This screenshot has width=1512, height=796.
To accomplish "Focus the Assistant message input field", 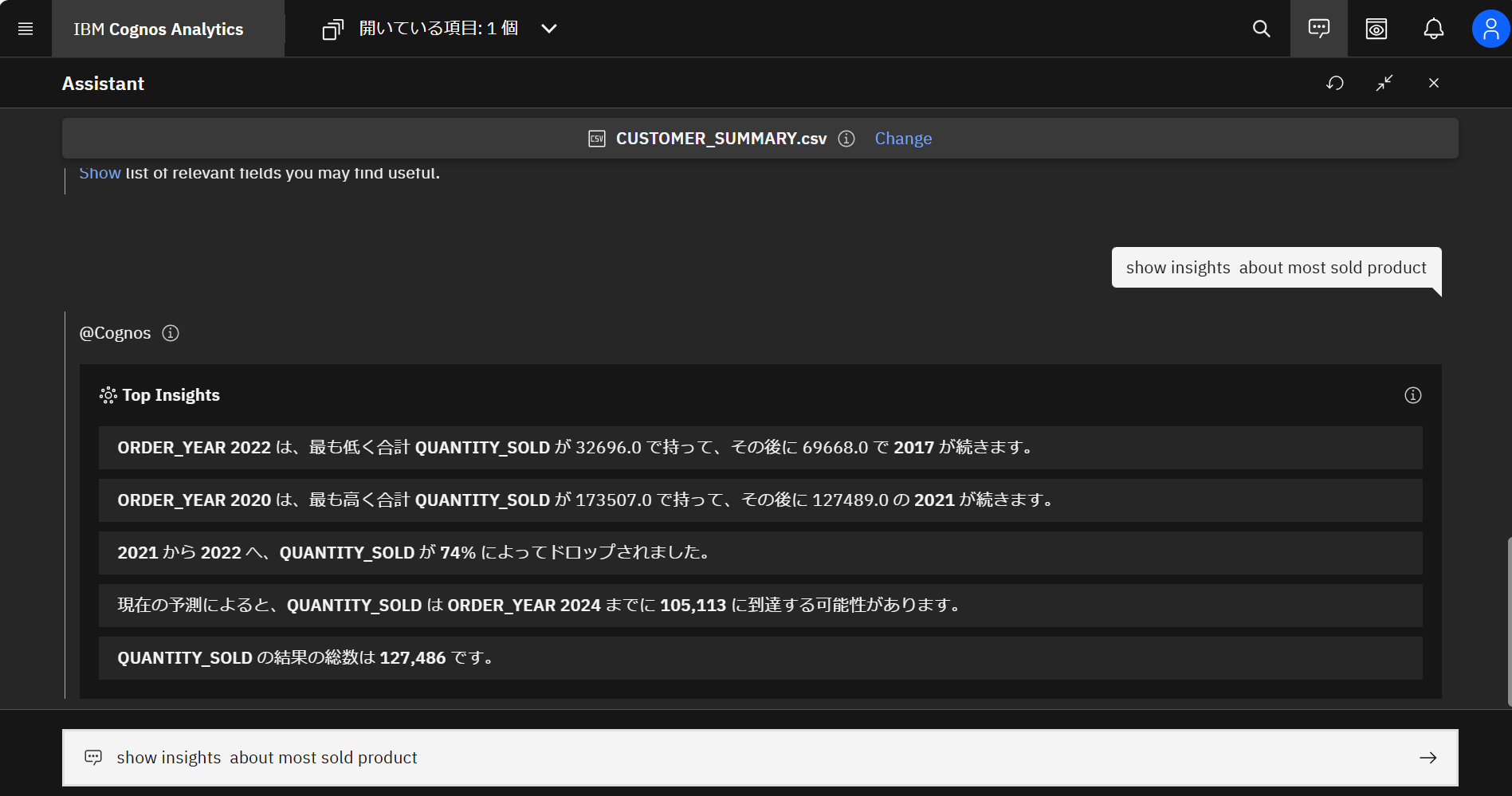I will [760, 758].
